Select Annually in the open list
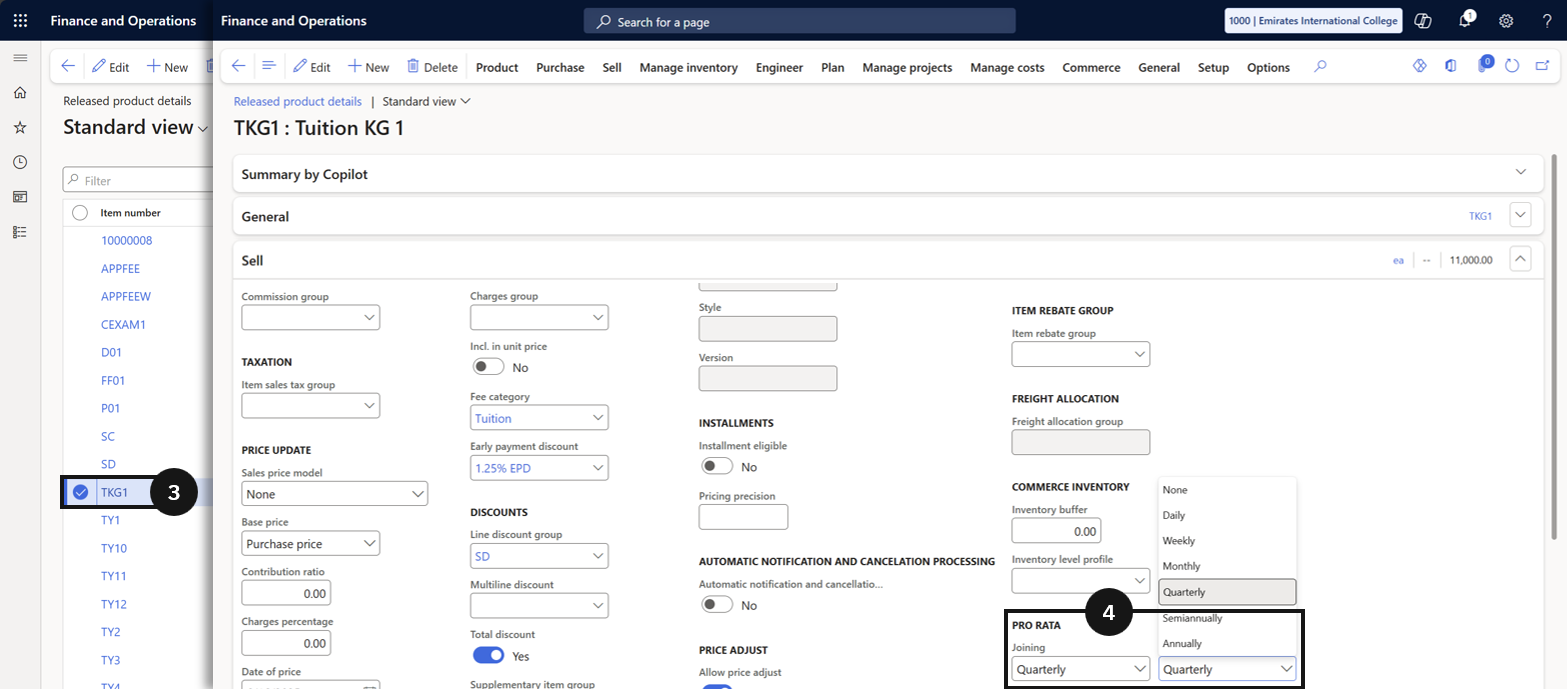This screenshot has width=1567, height=689. pos(1227,644)
